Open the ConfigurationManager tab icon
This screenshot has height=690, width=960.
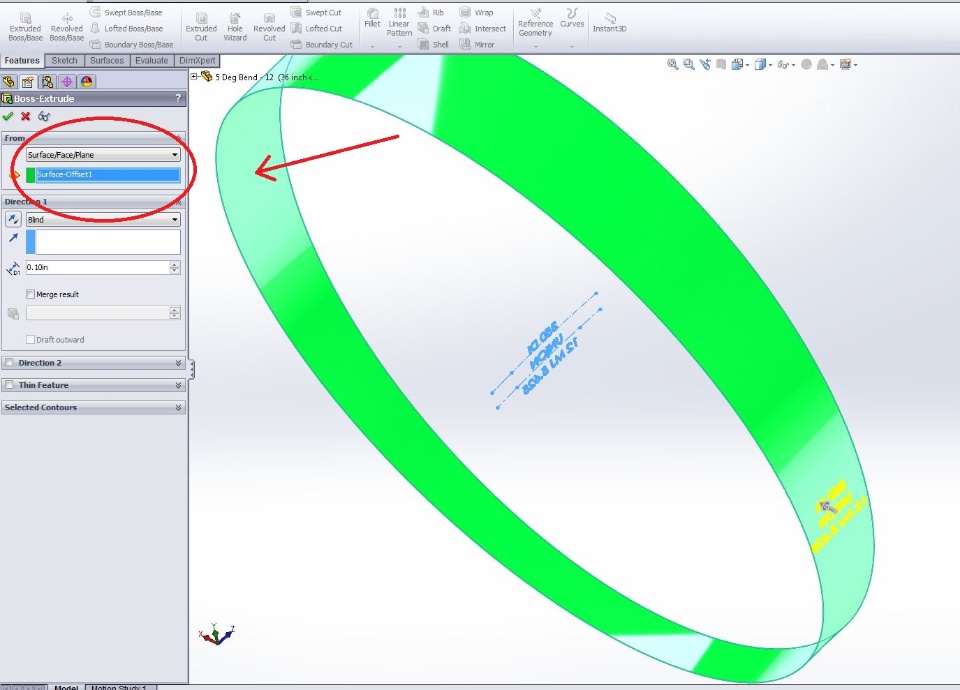click(x=47, y=81)
